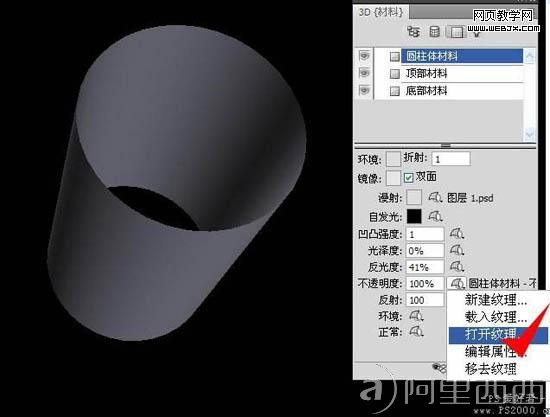Click material list scrollbar up arrow
Image resolution: width=550 pixels, height=417 pixels.
(530, 56)
